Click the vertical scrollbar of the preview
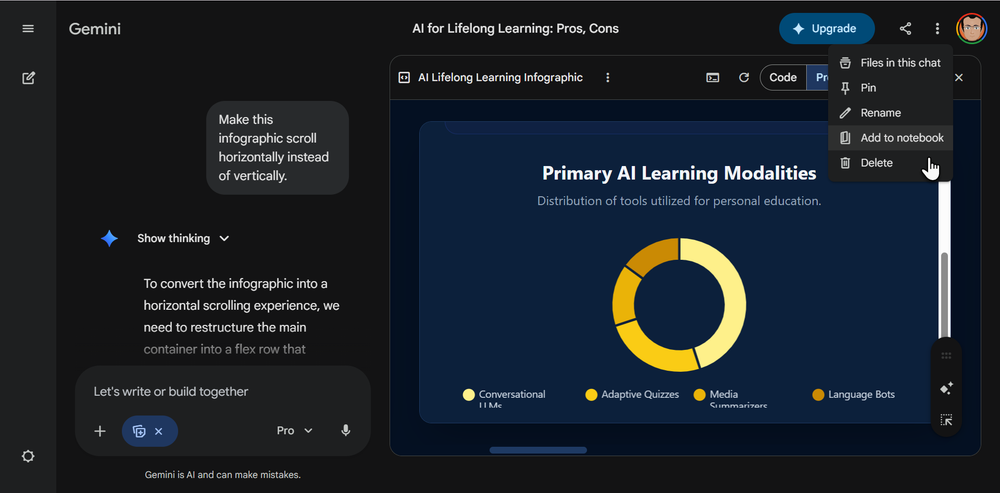 point(945,293)
